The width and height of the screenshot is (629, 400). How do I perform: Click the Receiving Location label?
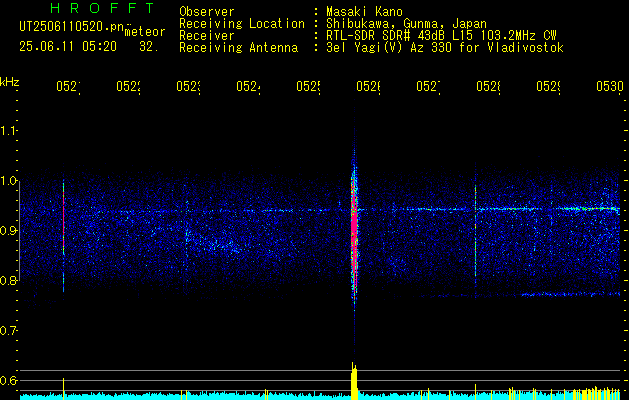pos(242,24)
